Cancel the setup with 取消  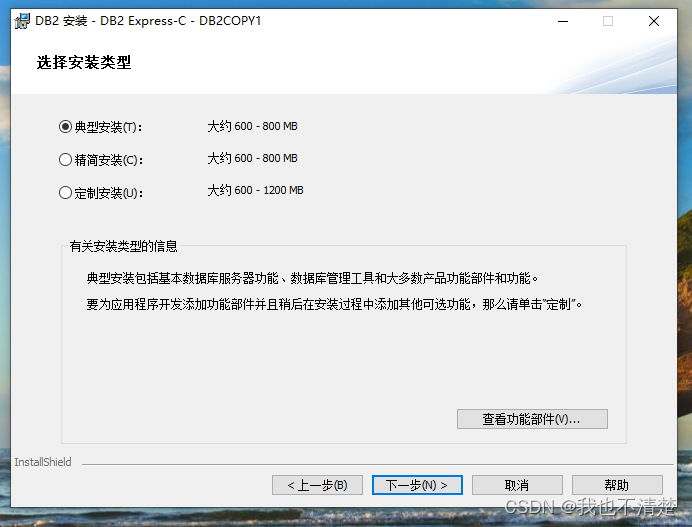[517, 485]
